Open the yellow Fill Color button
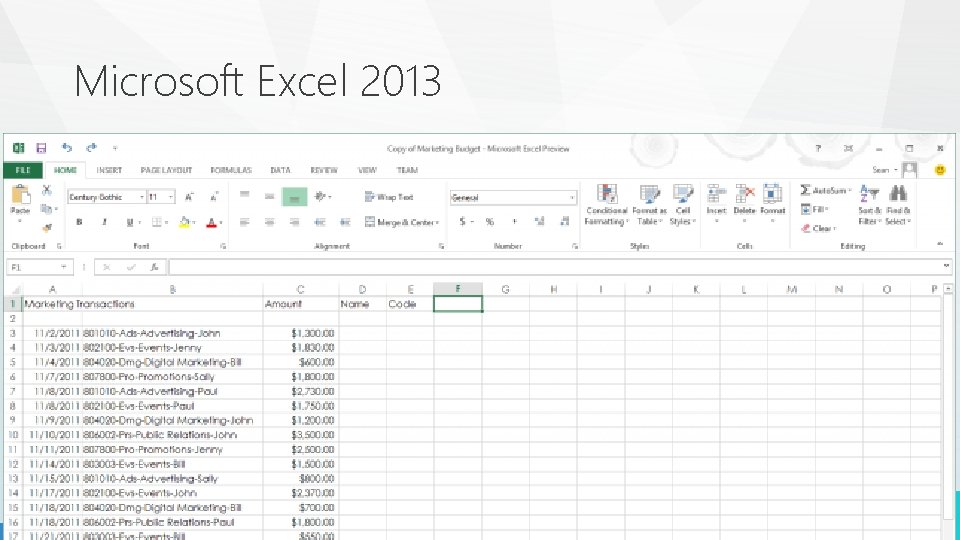960x540 pixels. 184,222
